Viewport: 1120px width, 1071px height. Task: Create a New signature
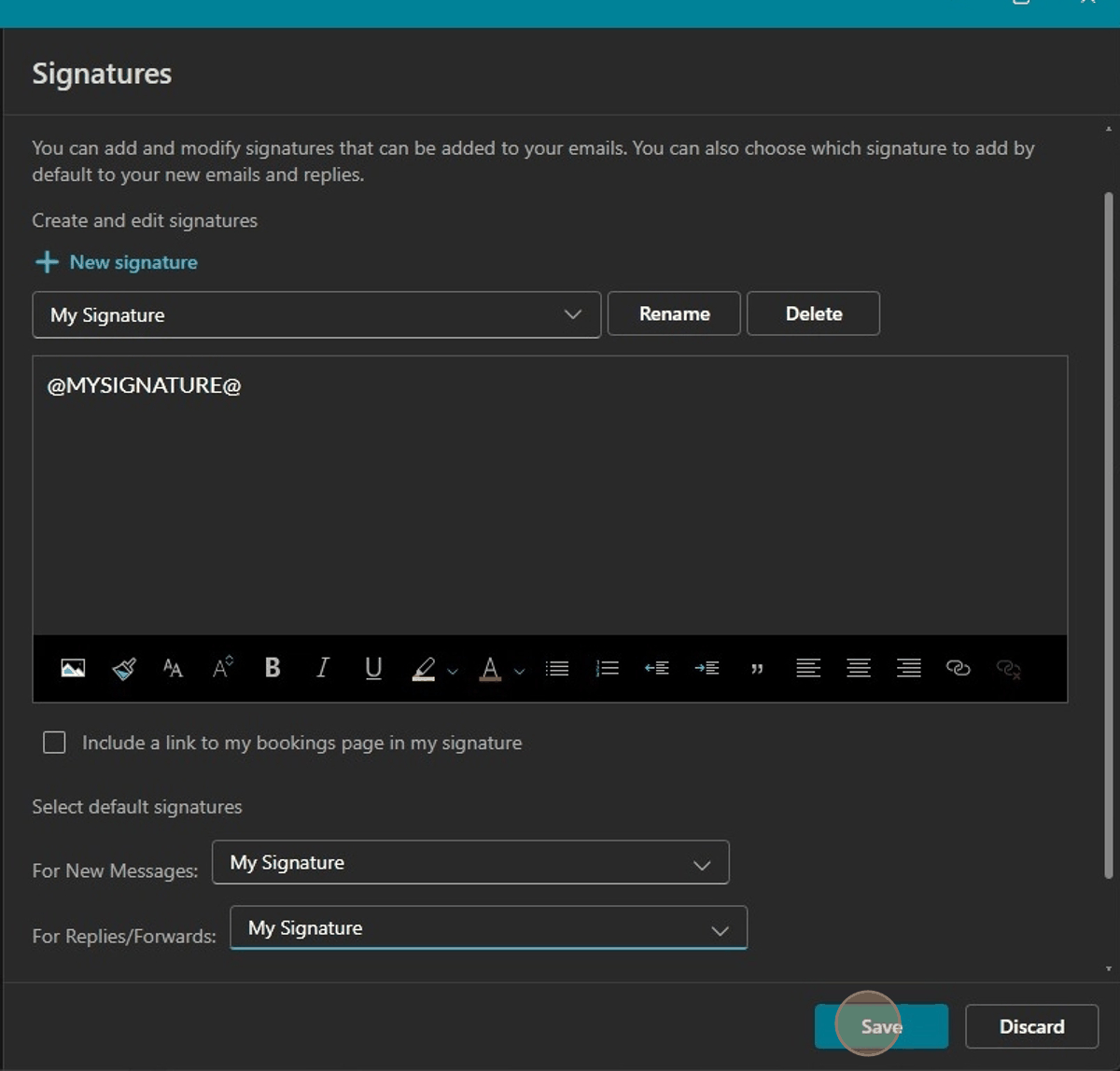(133, 262)
